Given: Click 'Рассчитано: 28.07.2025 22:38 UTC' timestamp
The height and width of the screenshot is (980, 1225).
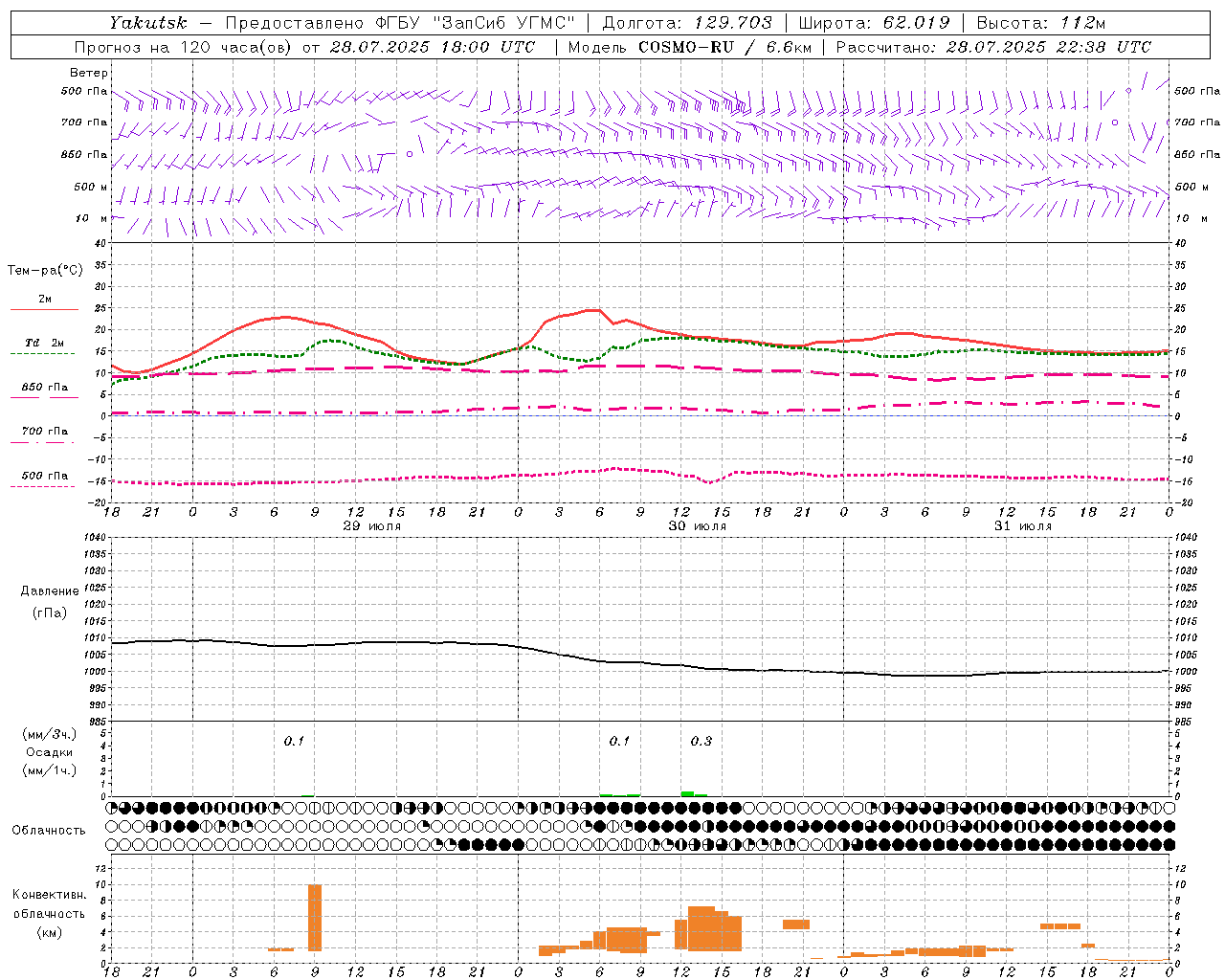Looking at the screenshot, I should pos(993,47).
